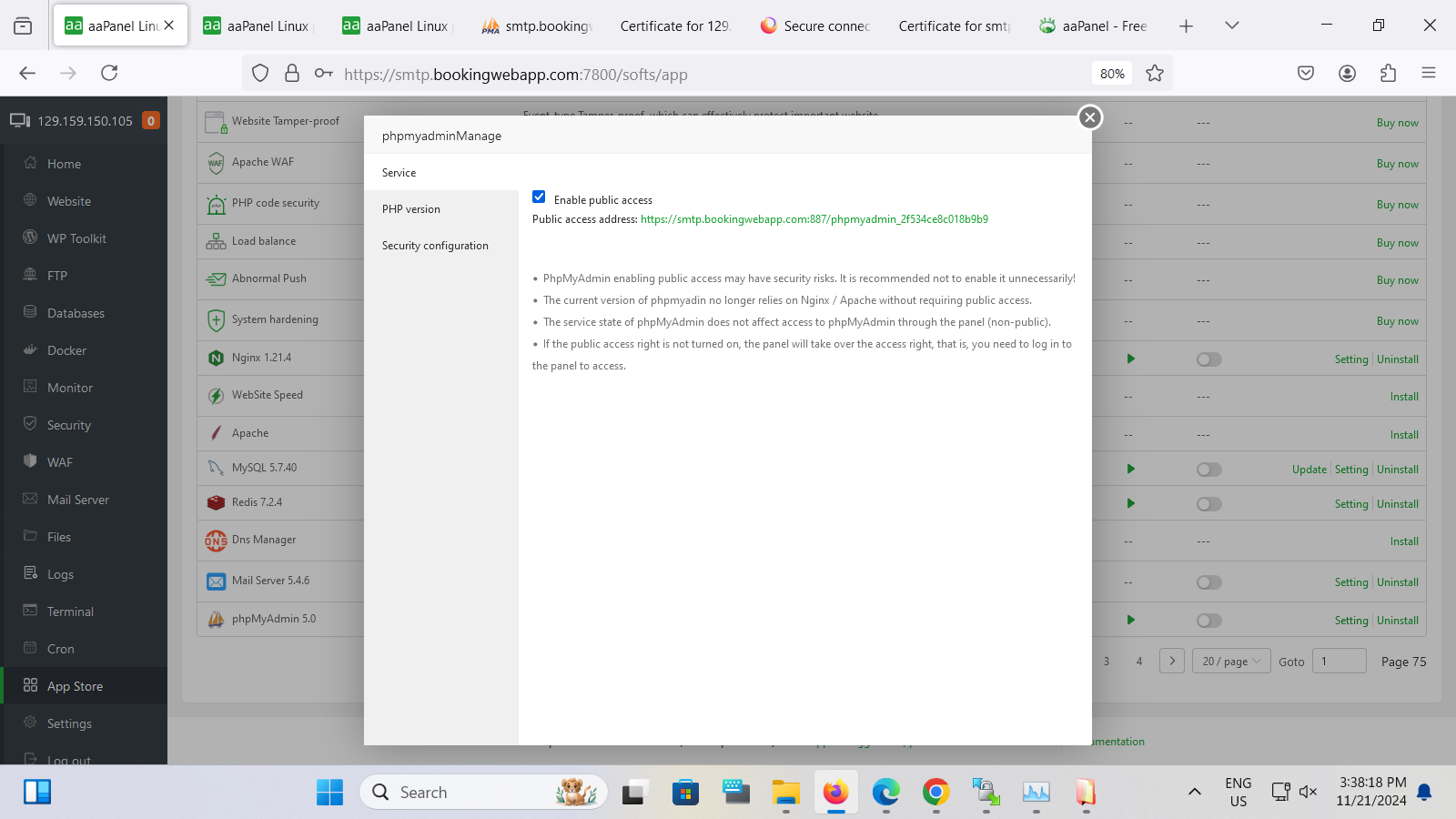Open a new browser tab
1456x819 pixels.
point(1186,25)
